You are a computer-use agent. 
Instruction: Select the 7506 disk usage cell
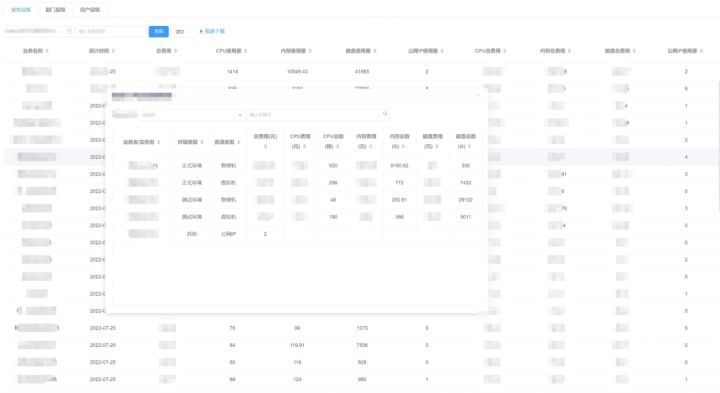[362, 345]
